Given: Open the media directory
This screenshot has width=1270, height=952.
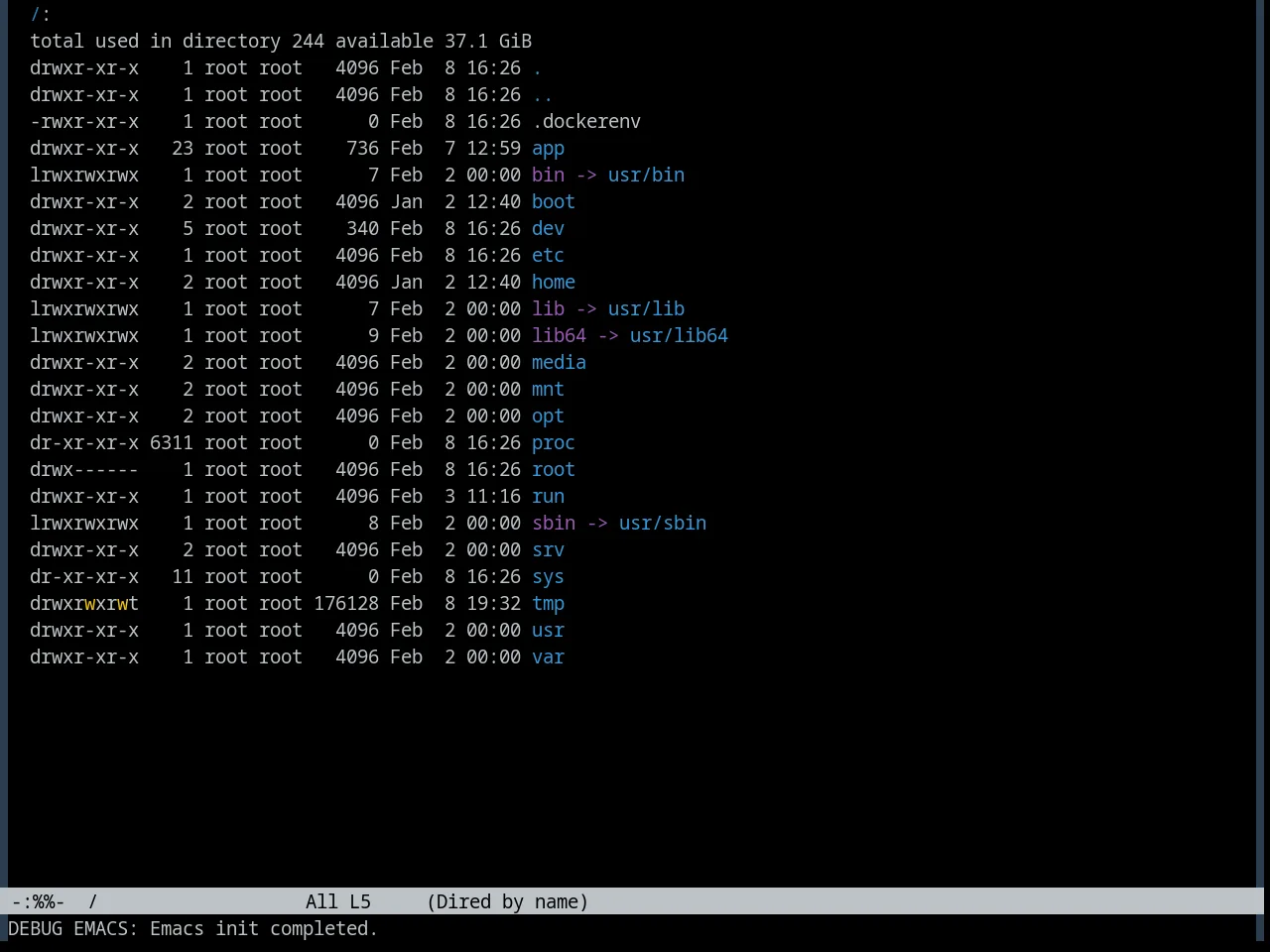Looking at the screenshot, I should tap(559, 363).
